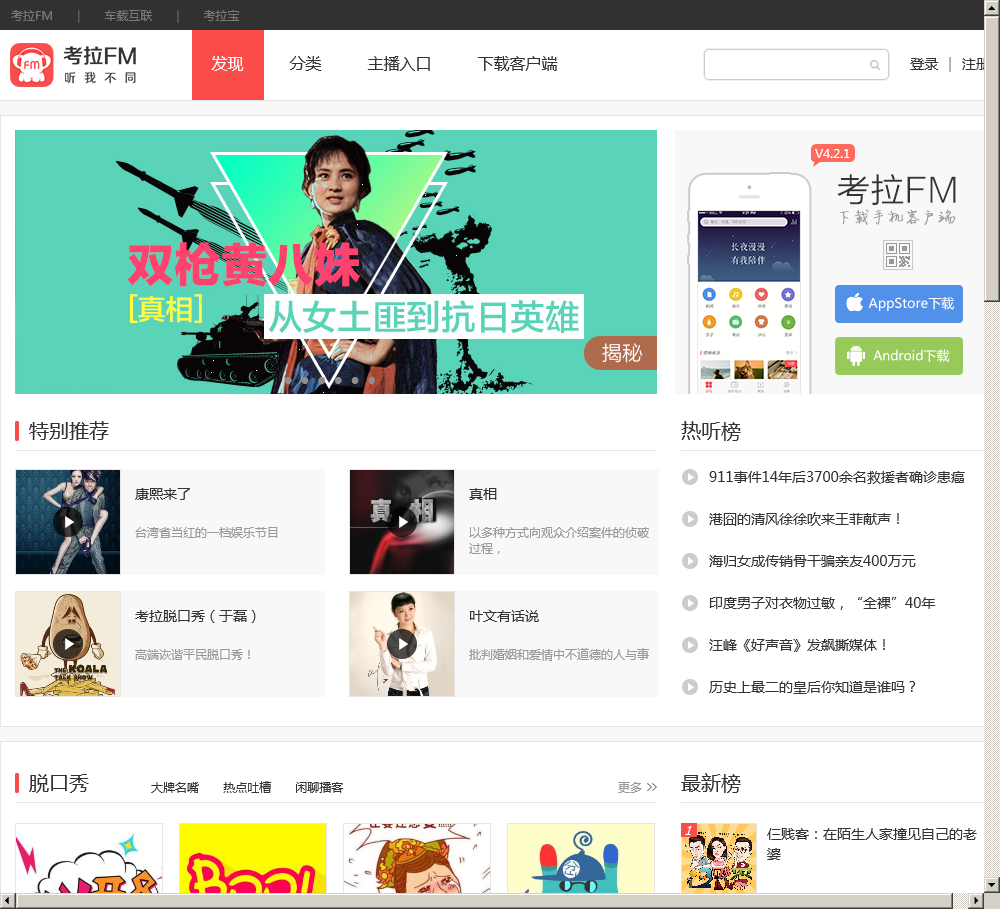Click the phone app preview image
This screenshot has height=909, width=1000.
(x=749, y=284)
